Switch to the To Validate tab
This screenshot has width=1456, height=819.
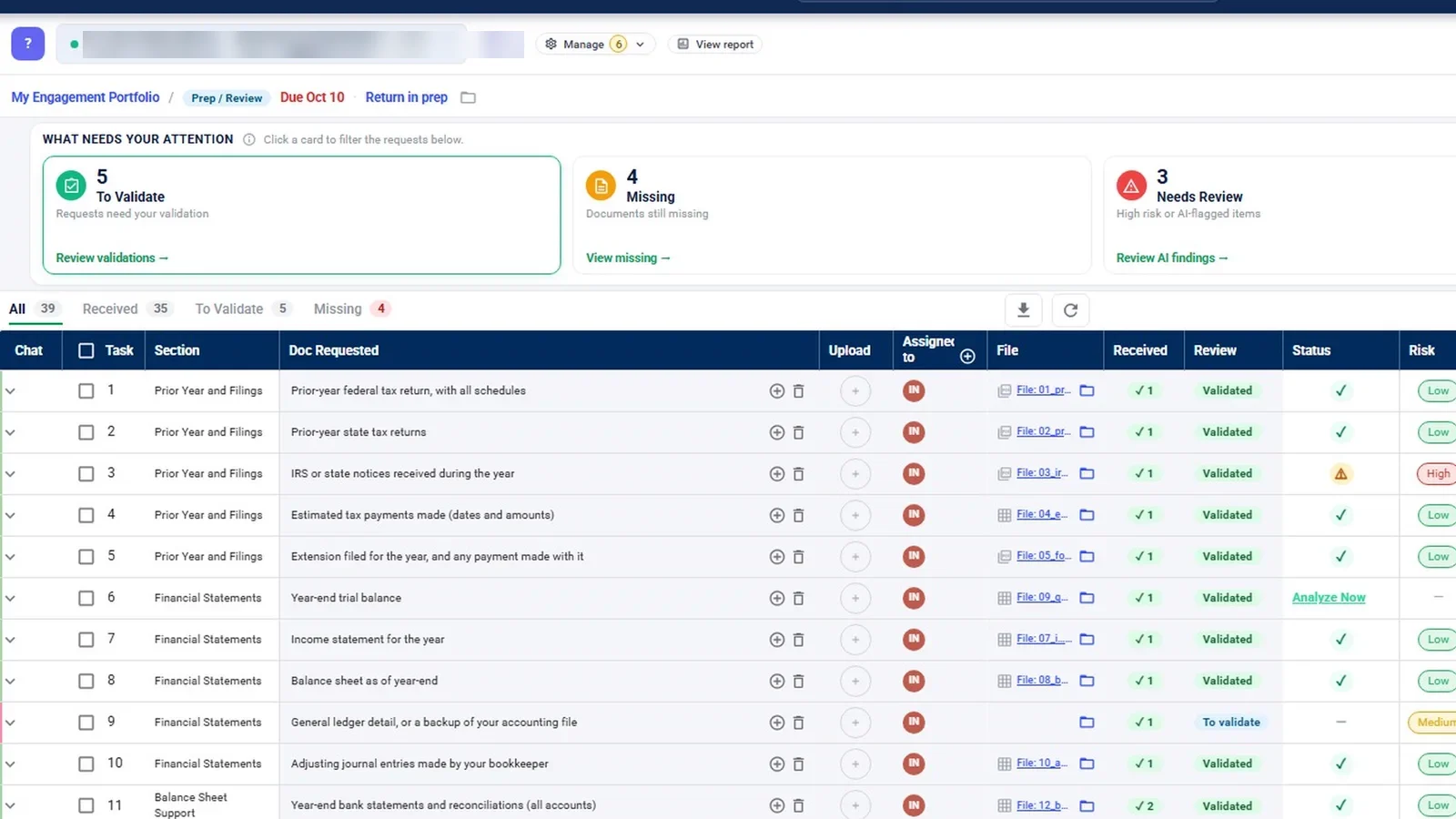[x=243, y=309]
